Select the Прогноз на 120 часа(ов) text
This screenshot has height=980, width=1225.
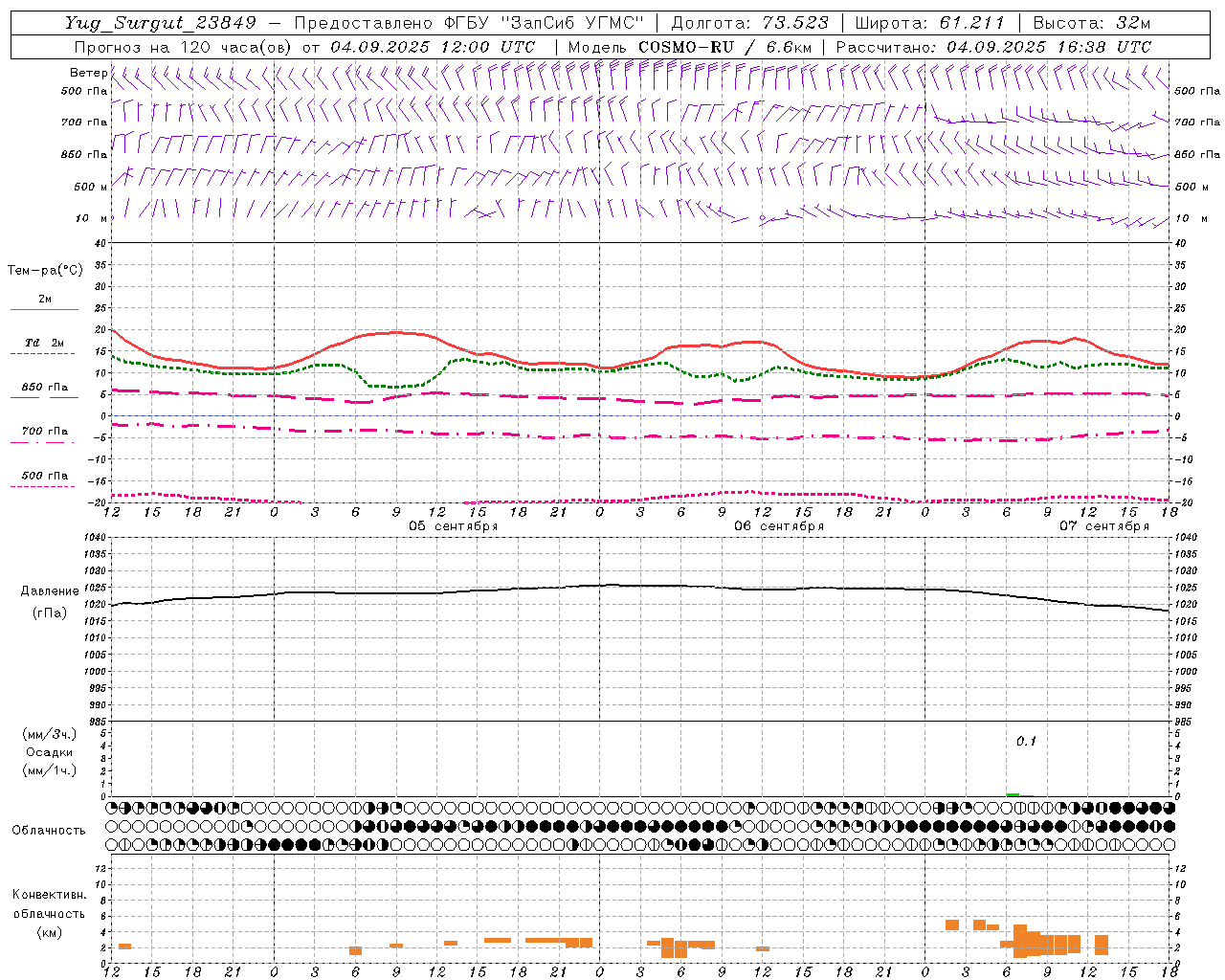tap(183, 47)
